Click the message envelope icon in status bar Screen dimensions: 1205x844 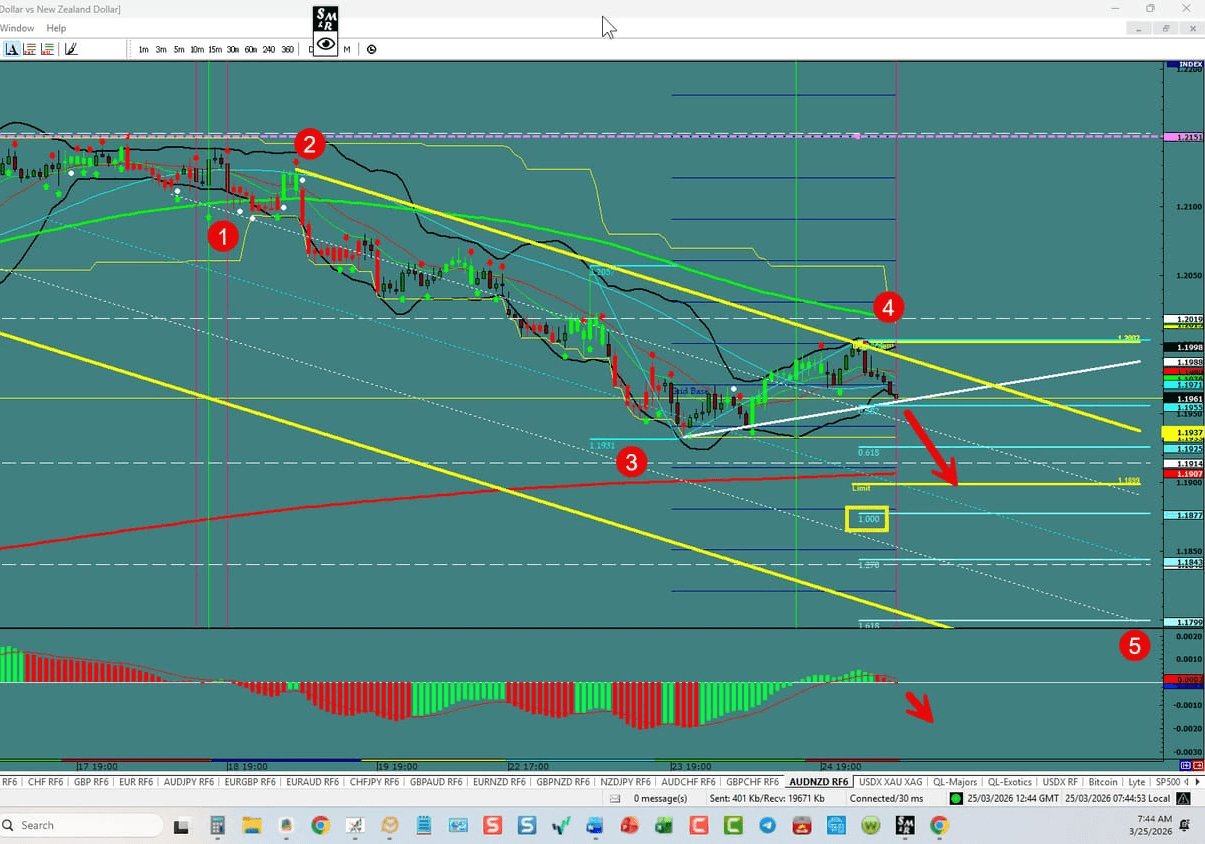coord(615,798)
